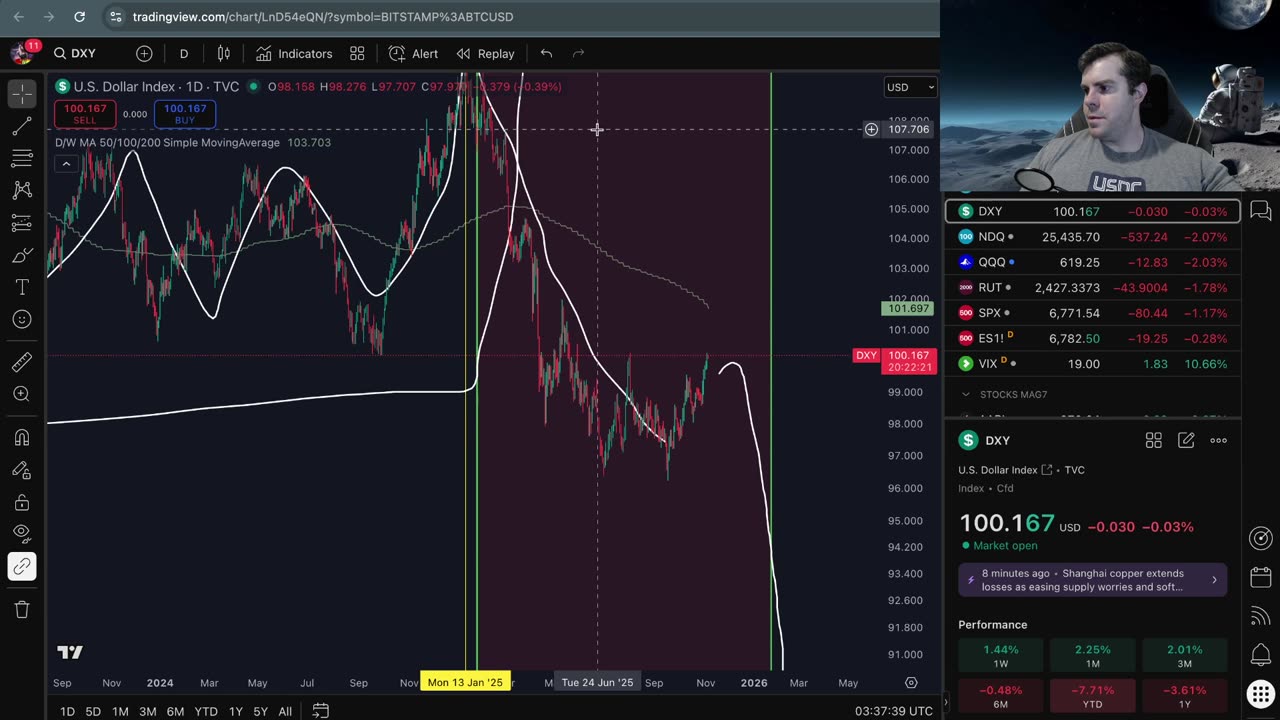Select the 1Y time range
1280x720 pixels.
[x=236, y=711]
